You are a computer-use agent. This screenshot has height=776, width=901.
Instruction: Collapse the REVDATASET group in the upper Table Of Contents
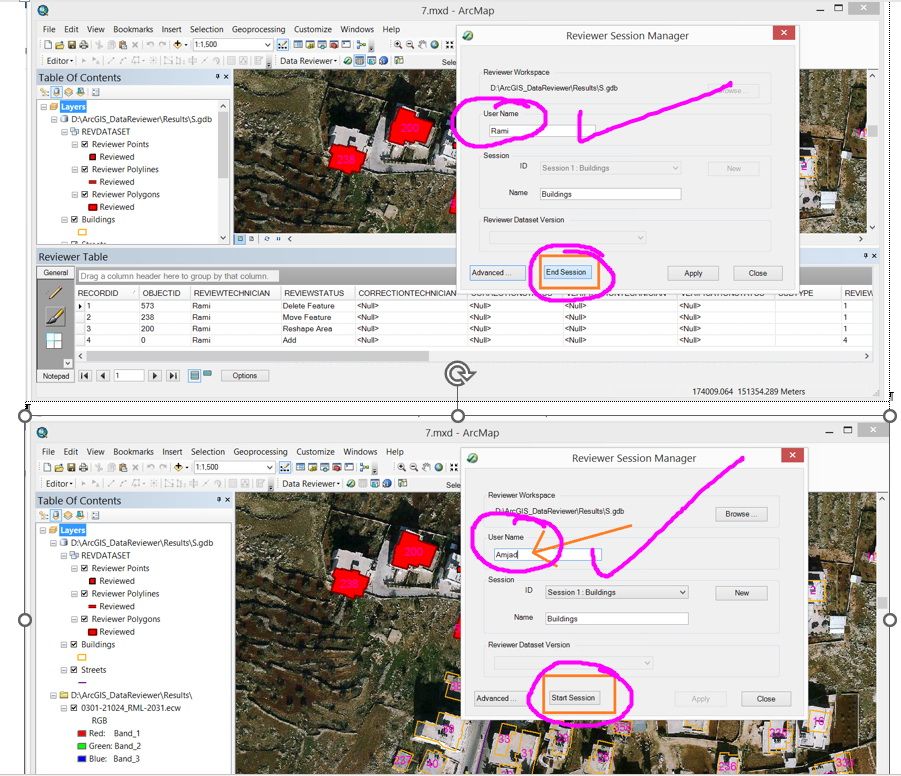point(65,132)
